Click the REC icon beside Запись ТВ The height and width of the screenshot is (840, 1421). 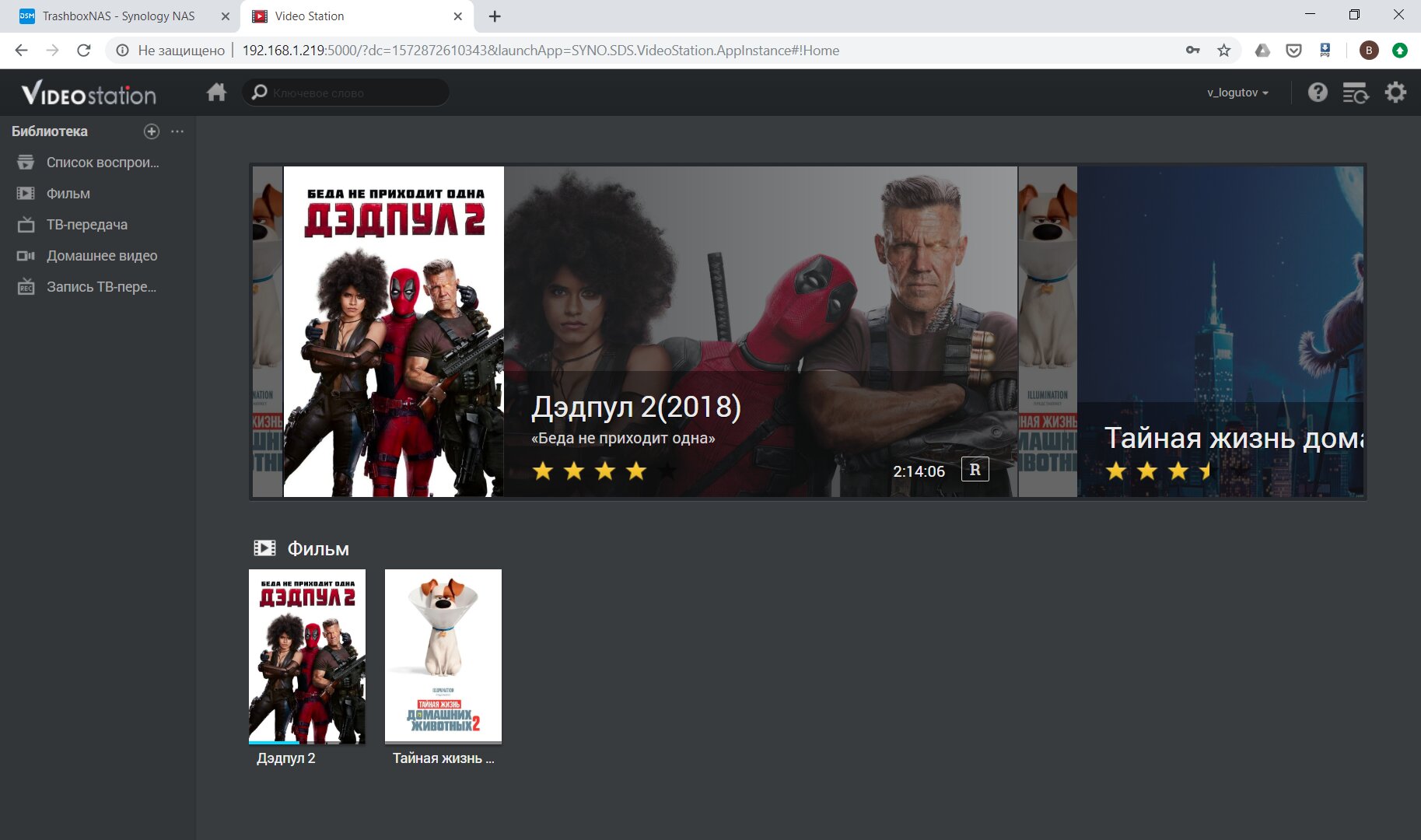[26, 287]
